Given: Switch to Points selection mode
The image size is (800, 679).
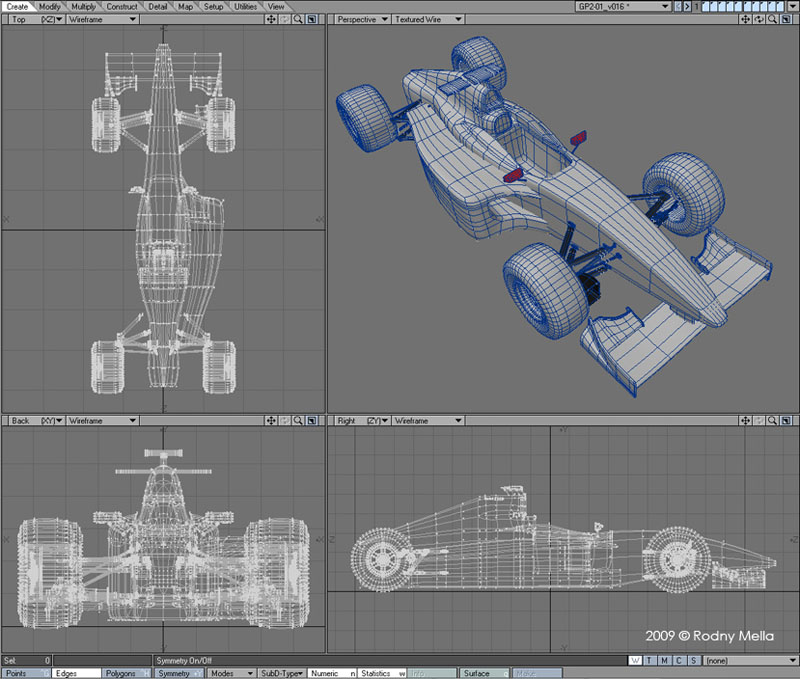Looking at the screenshot, I should point(17,673).
